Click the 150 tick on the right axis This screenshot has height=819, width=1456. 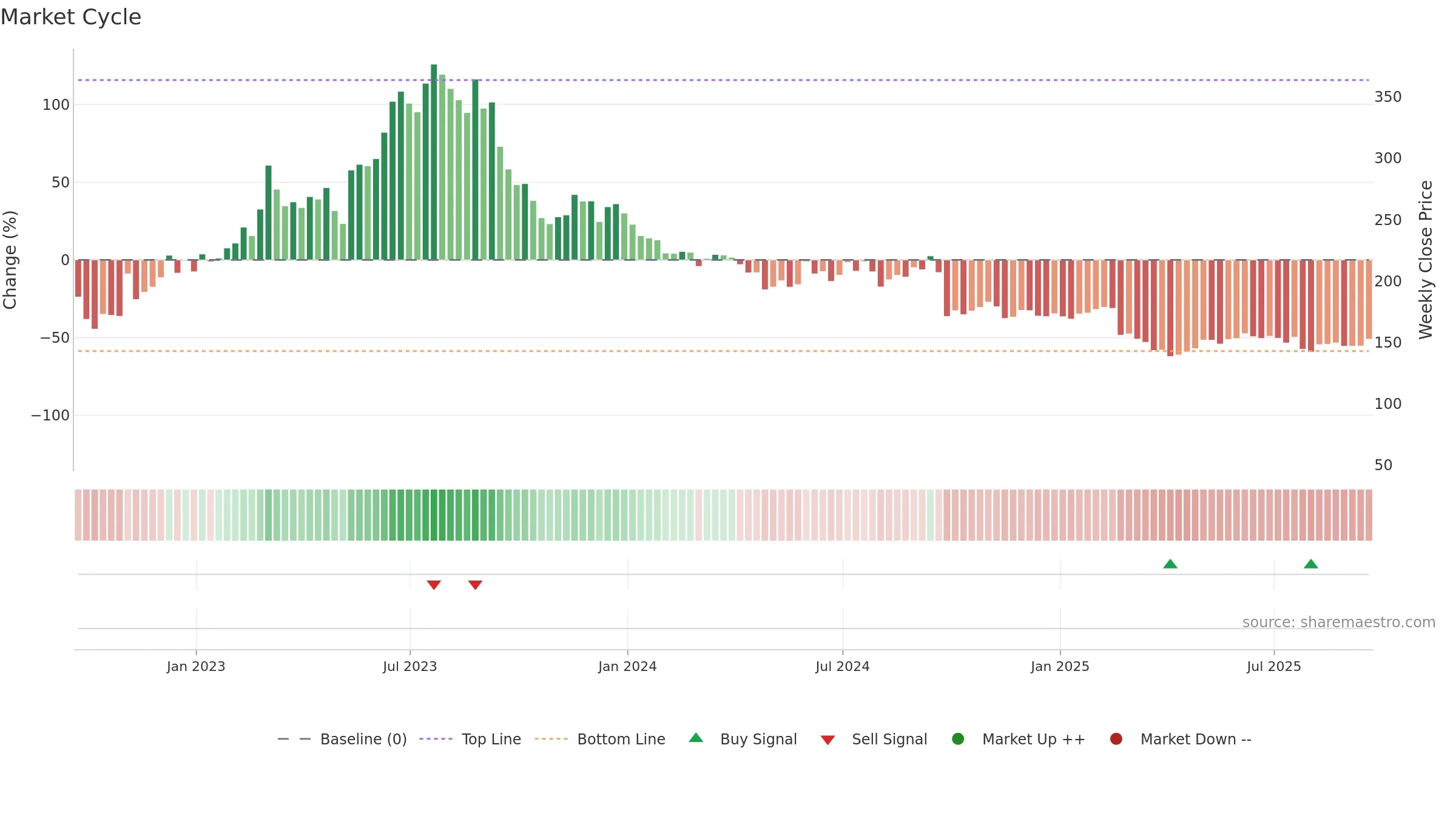click(1388, 343)
